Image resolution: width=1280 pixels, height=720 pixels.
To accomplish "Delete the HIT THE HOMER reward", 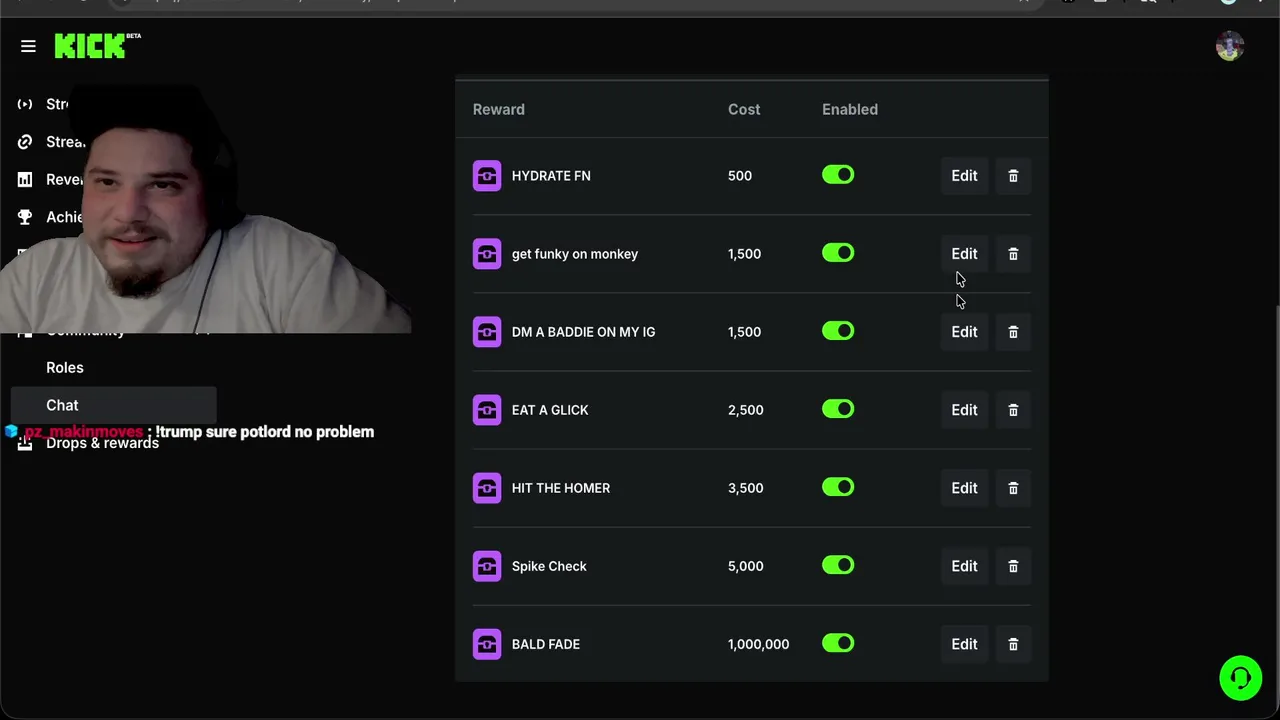I will pyautogui.click(x=1013, y=488).
